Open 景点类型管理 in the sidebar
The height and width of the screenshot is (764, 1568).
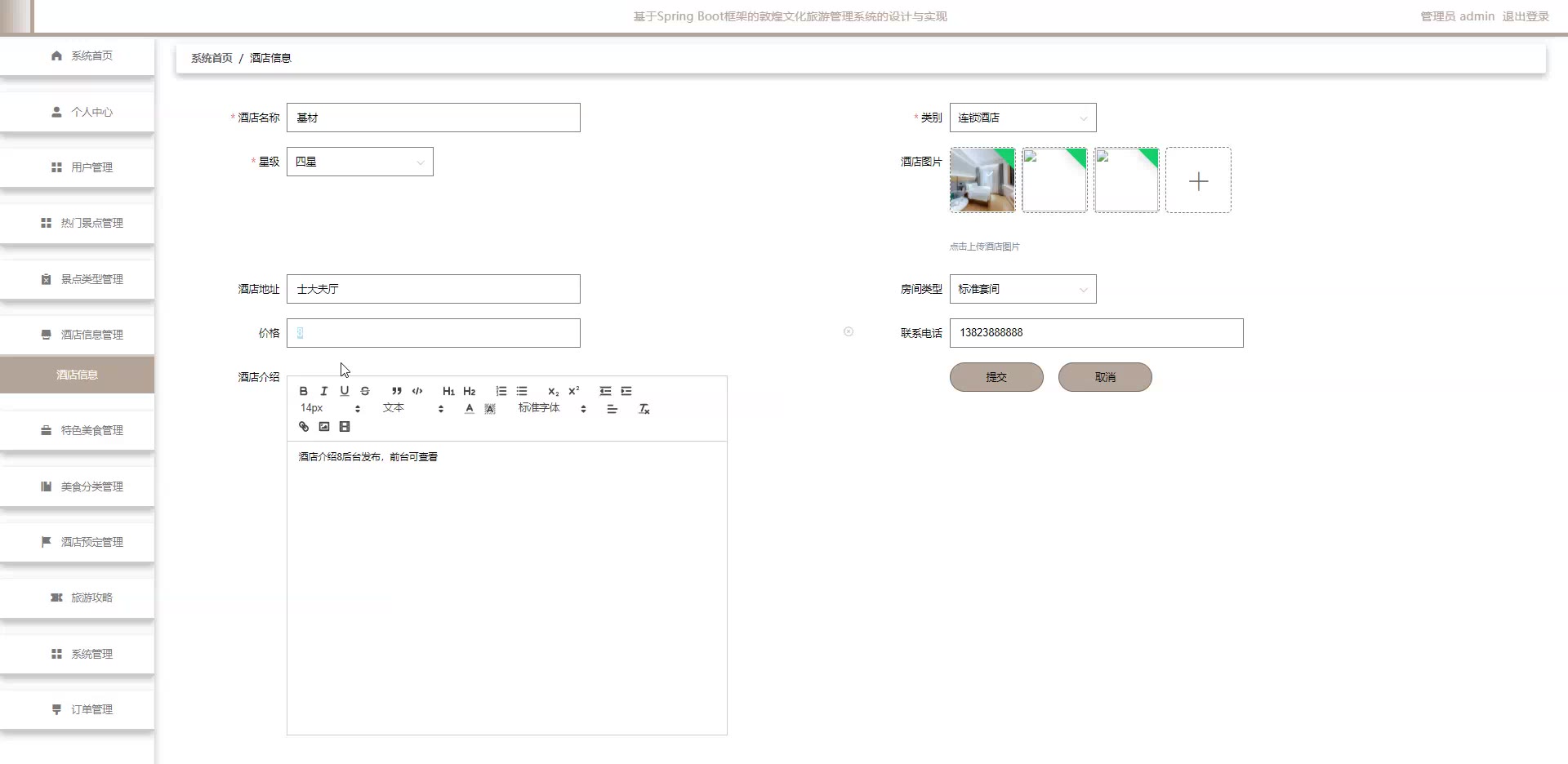point(77,279)
